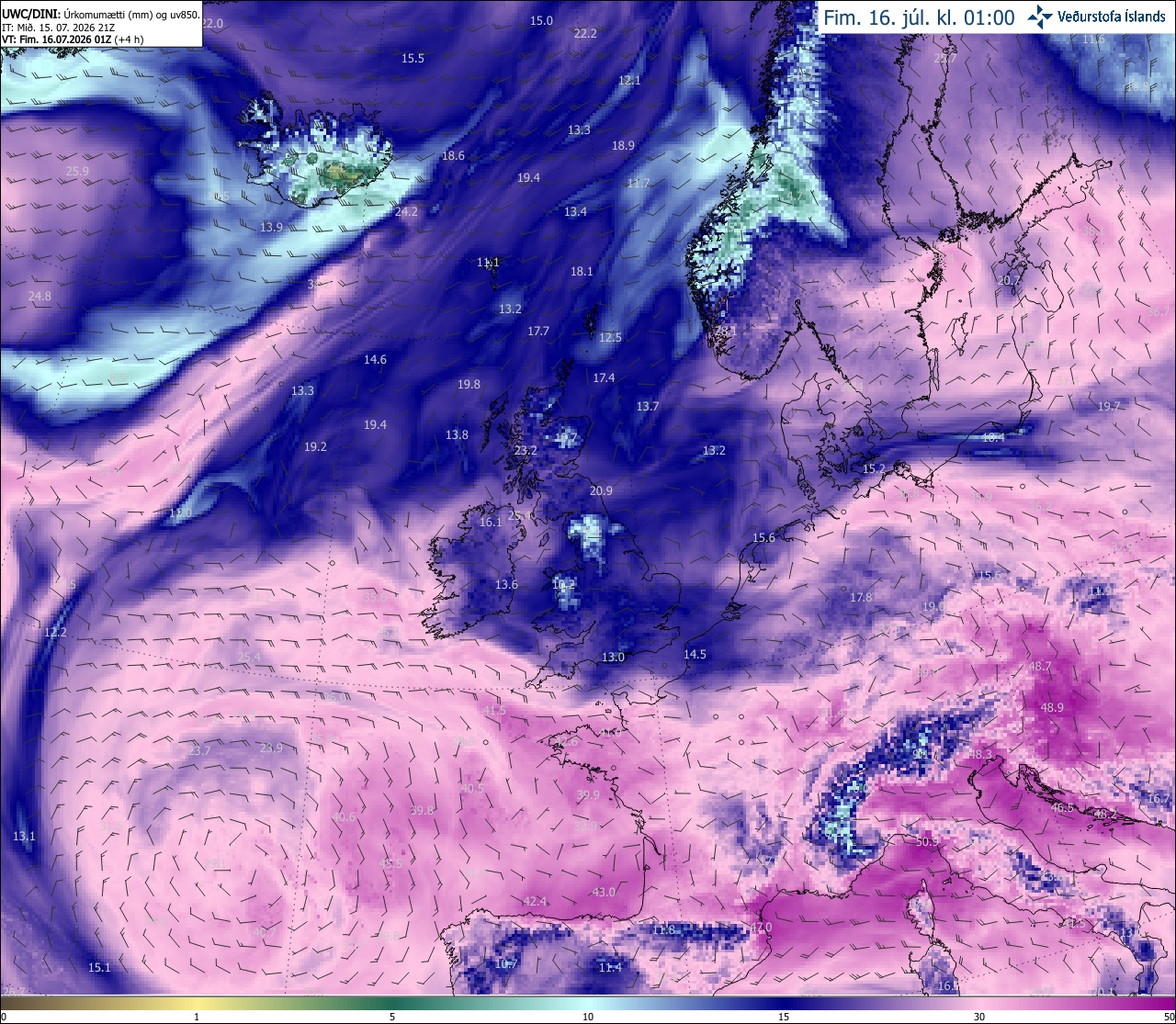The width and height of the screenshot is (1176, 1024).
Task: Click the 48.9 value over central Europe
Action: click(x=1052, y=707)
